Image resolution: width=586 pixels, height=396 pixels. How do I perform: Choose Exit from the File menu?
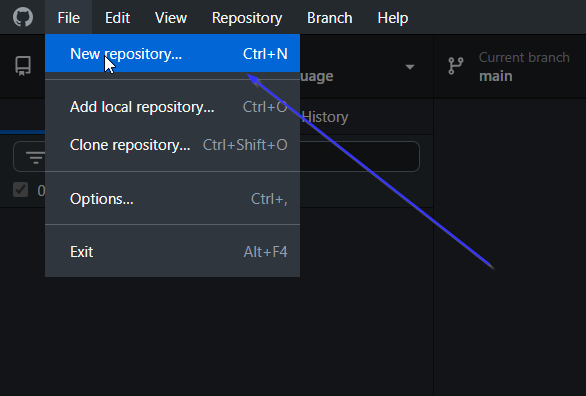coord(172,252)
